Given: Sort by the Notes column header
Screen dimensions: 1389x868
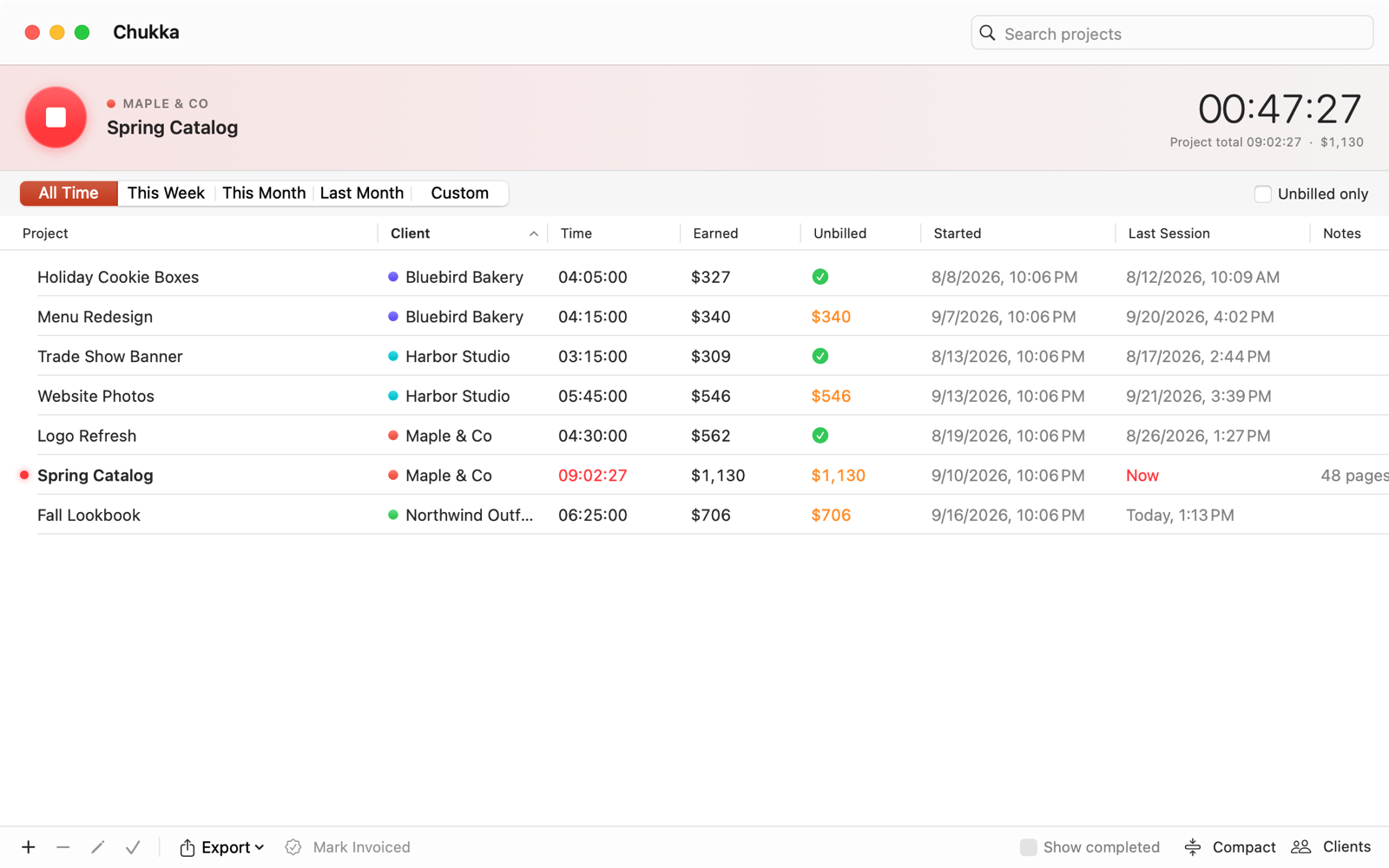Looking at the screenshot, I should tap(1342, 233).
